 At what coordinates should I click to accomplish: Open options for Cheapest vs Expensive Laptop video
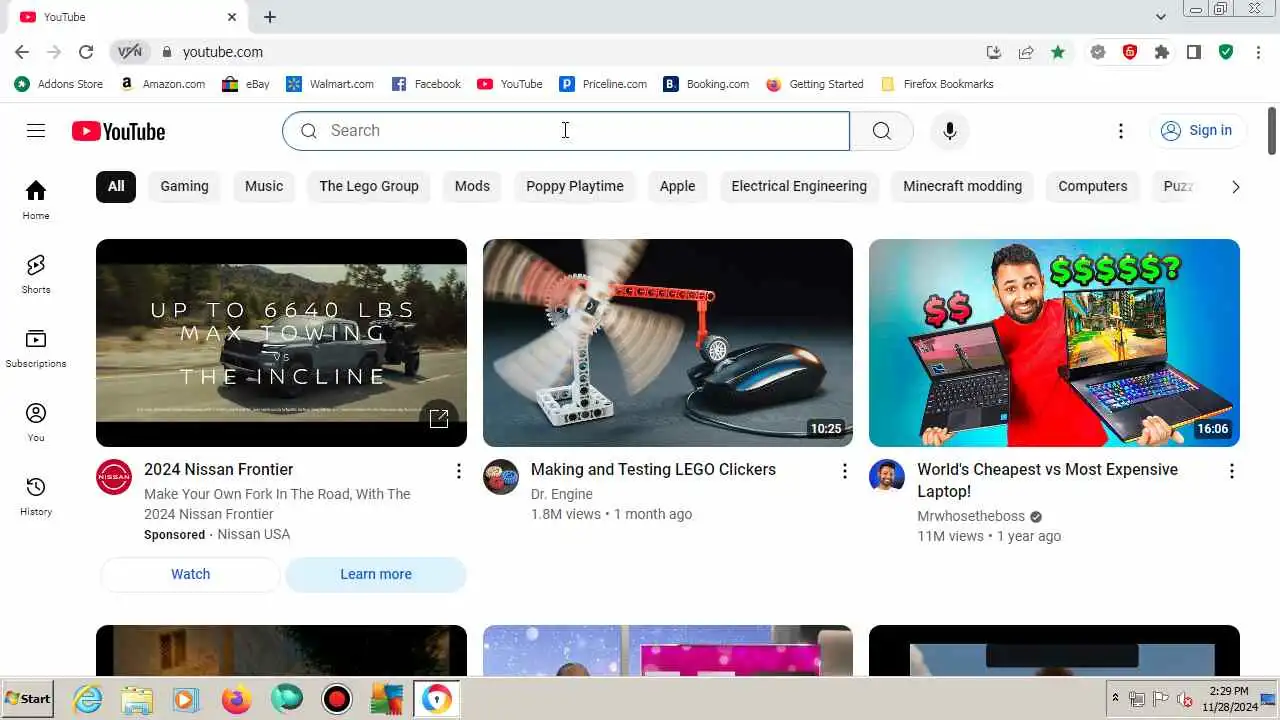(x=1232, y=471)
